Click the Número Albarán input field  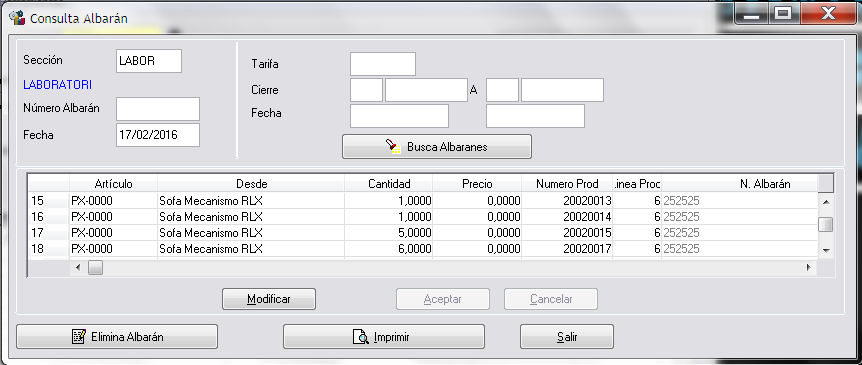158,109
